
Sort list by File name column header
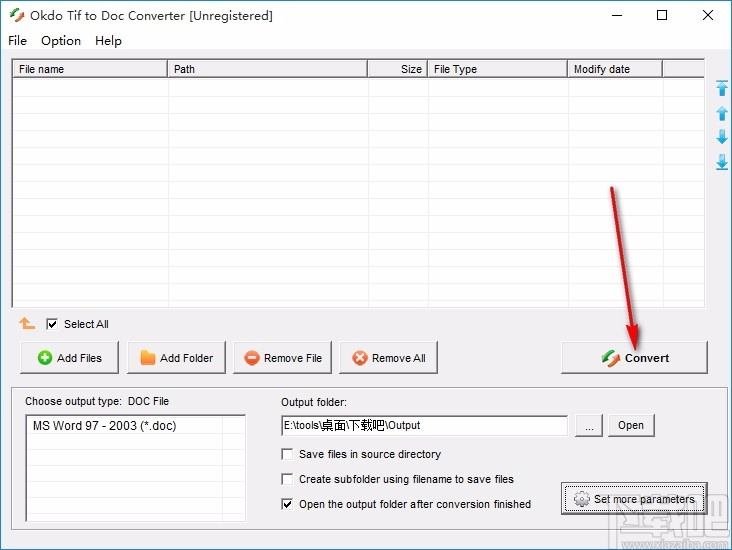[x=90, y=69]
